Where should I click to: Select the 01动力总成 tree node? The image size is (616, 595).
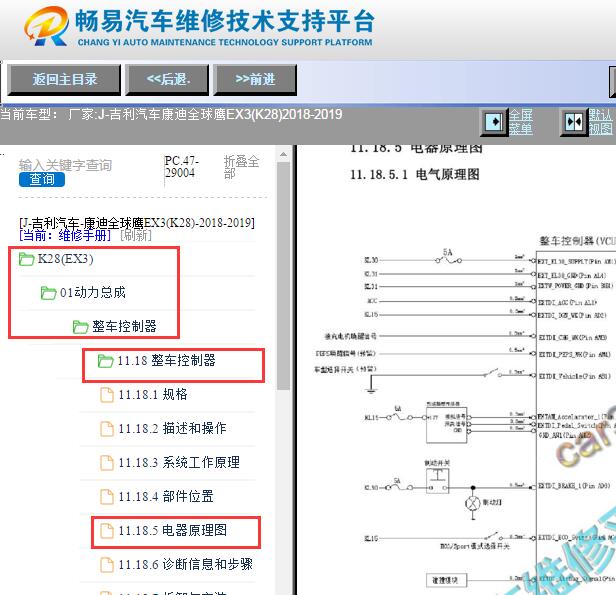tap(93, 293)
